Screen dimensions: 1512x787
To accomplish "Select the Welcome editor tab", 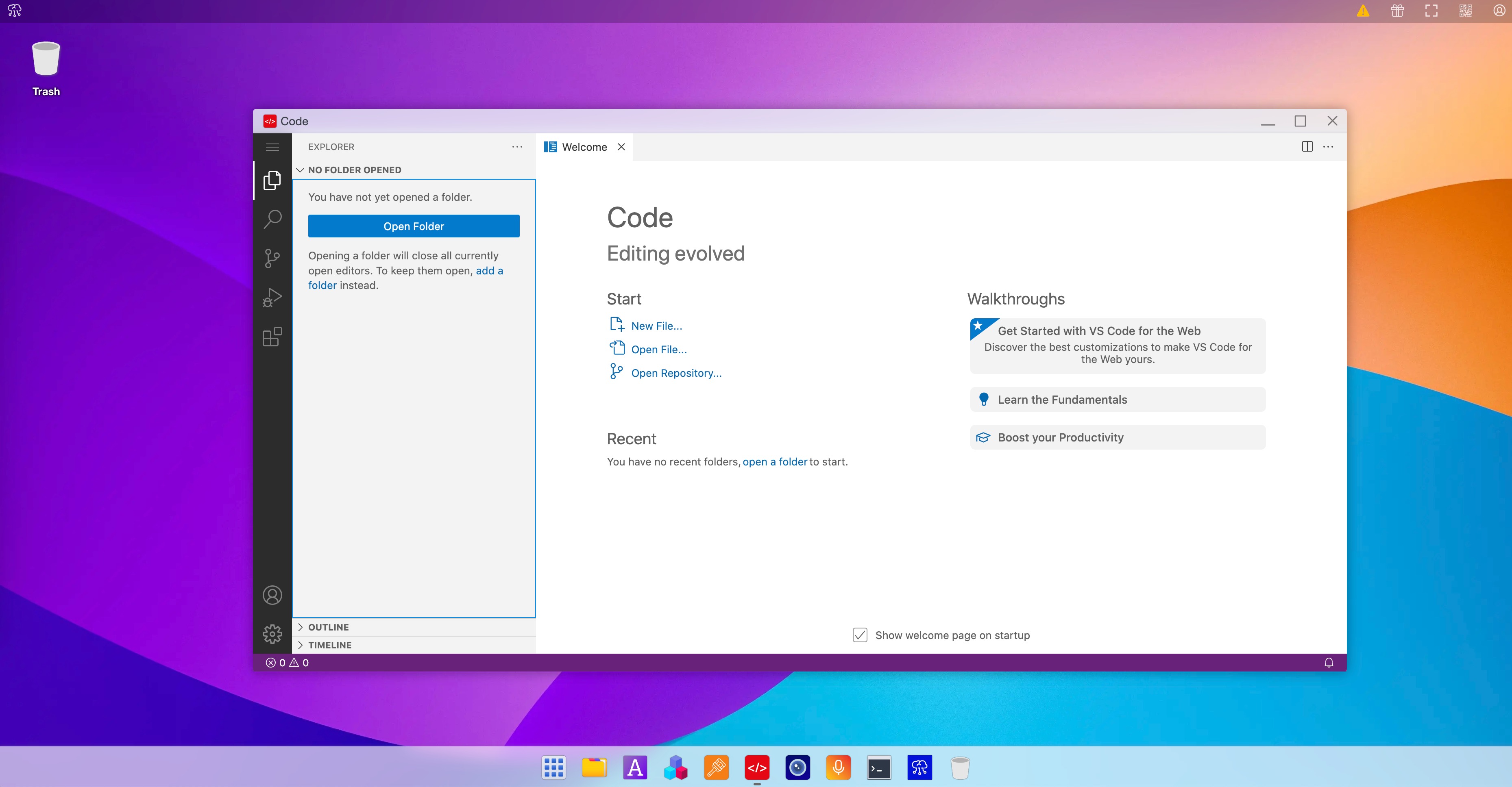I will (x=584, y=147).
